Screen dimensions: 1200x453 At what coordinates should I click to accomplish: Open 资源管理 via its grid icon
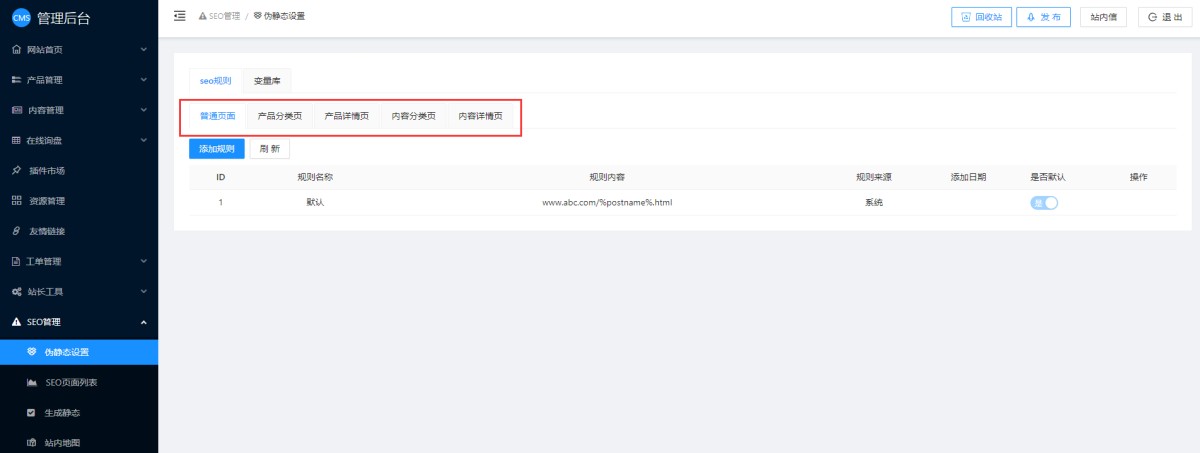[16, 201]
